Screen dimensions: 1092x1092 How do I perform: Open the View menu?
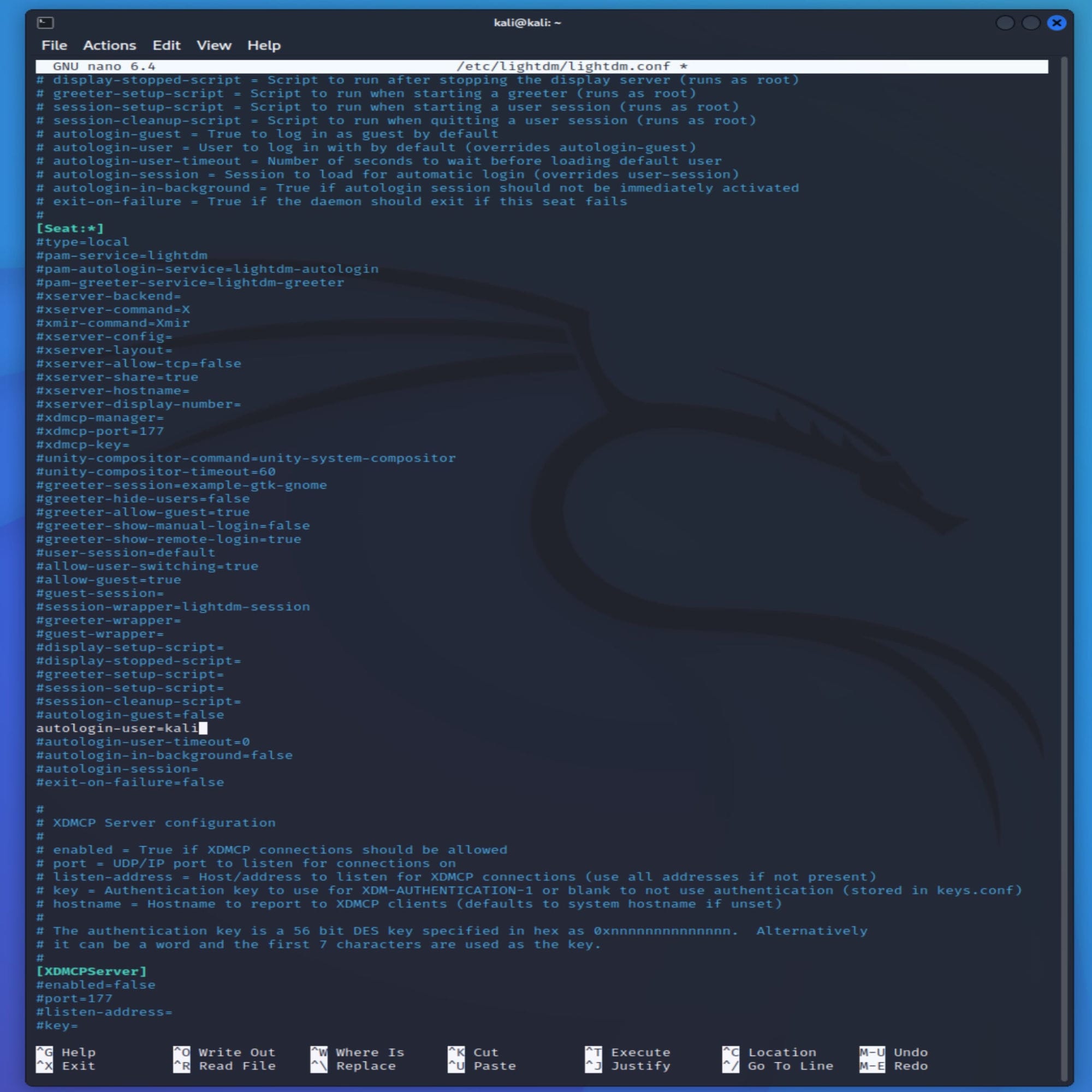click(213, 45)
